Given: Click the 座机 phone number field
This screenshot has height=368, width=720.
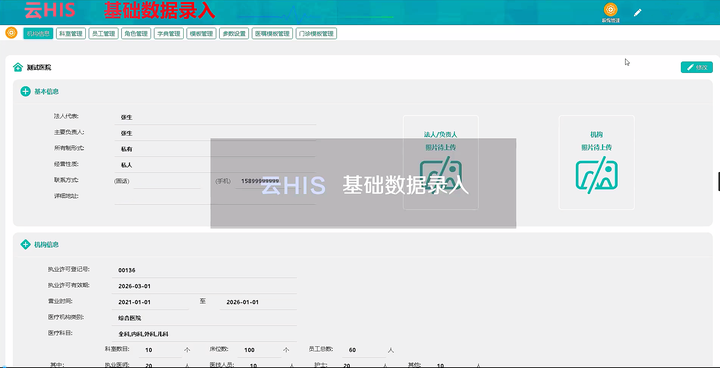Looking at the screenshot, I should tap(167, 181).
